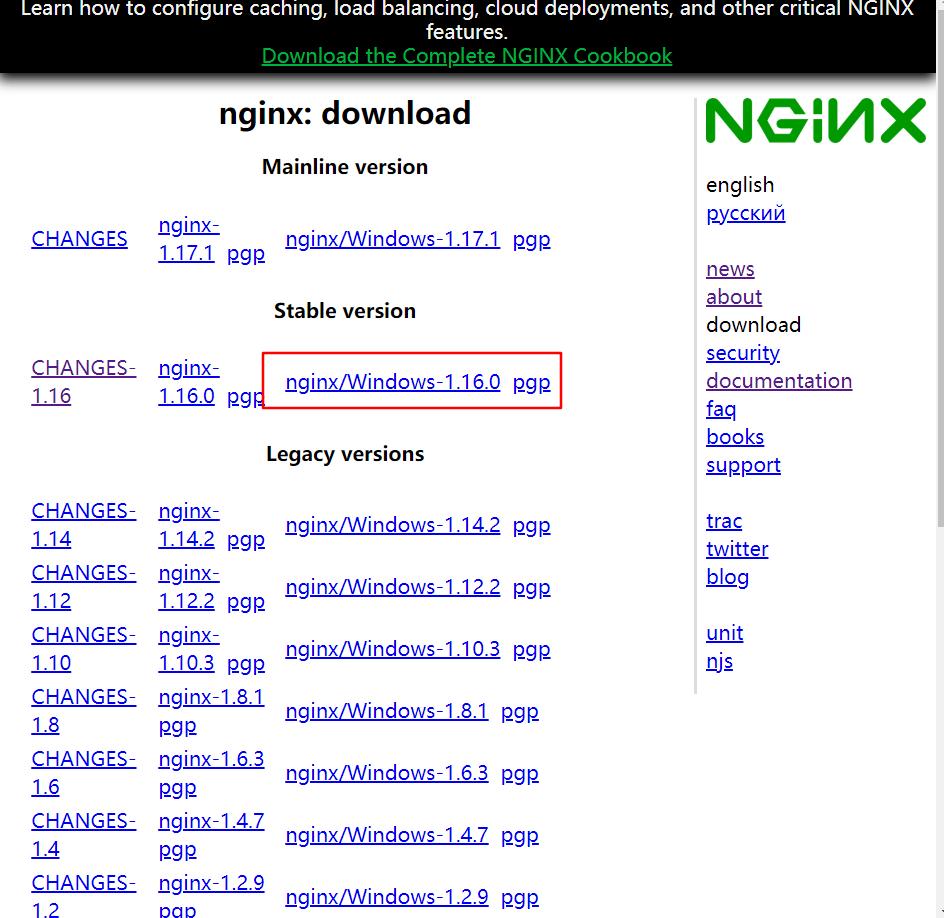The width and height of the screenshot is (944, 918).
Task: Open documentation page in sidebar
Action: [779, 381]
